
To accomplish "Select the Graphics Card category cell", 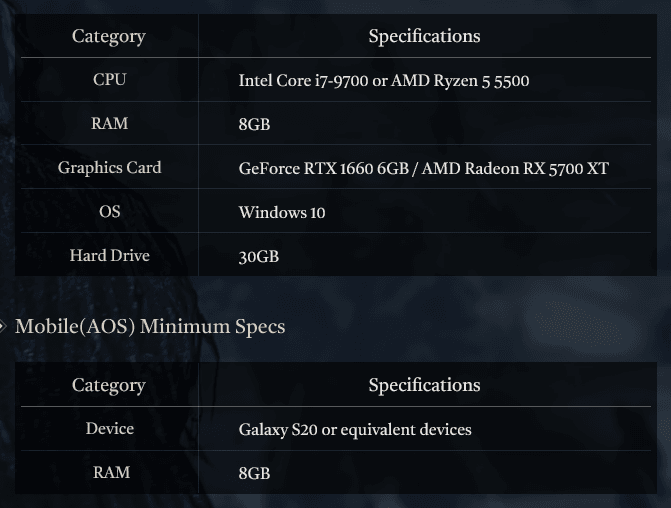I will [x=109, y=168].
